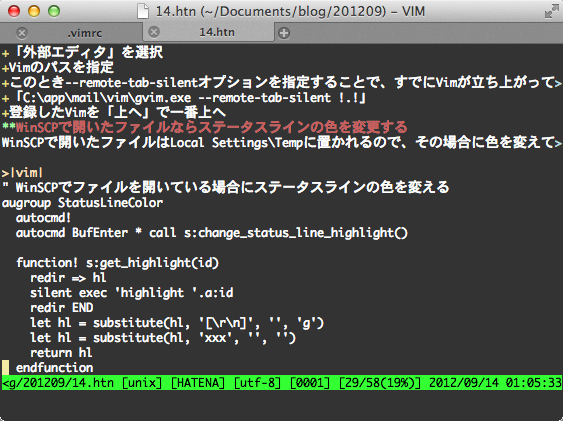Click '<g/201209/14.htn' in status line

pyautogui.click(x=58, y=383)
